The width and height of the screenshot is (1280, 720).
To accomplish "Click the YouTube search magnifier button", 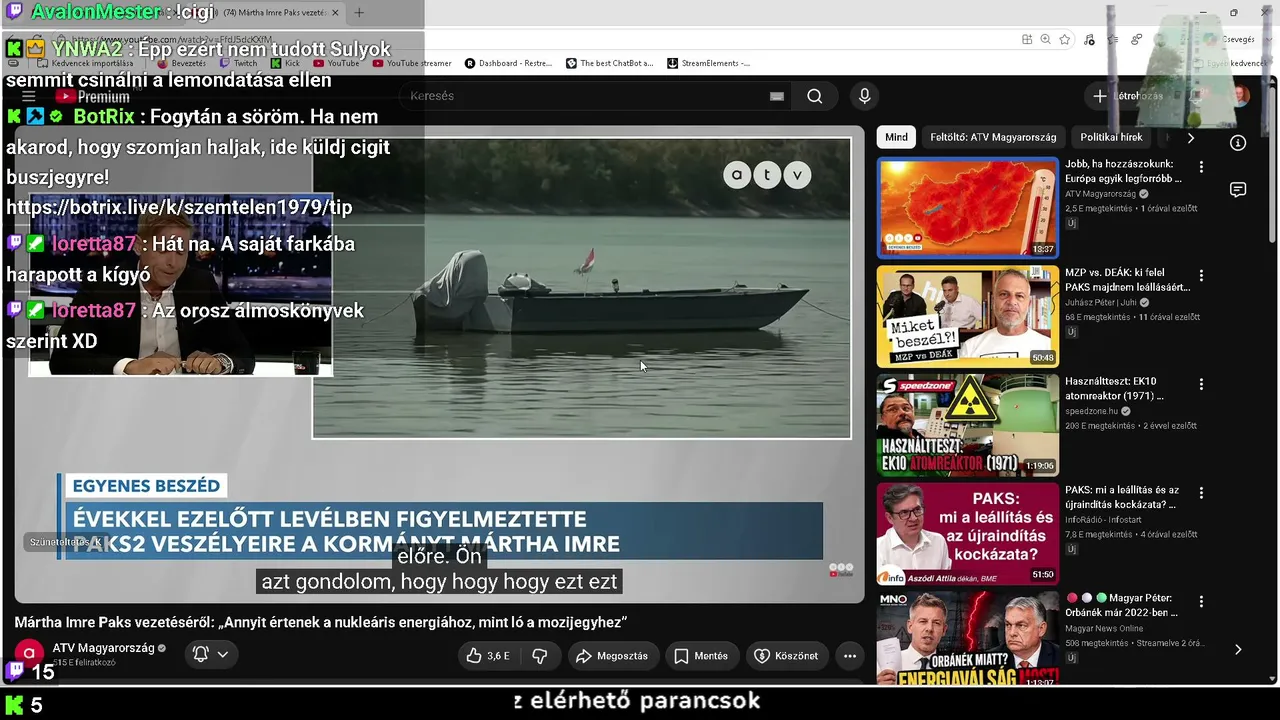I will 815,96.
